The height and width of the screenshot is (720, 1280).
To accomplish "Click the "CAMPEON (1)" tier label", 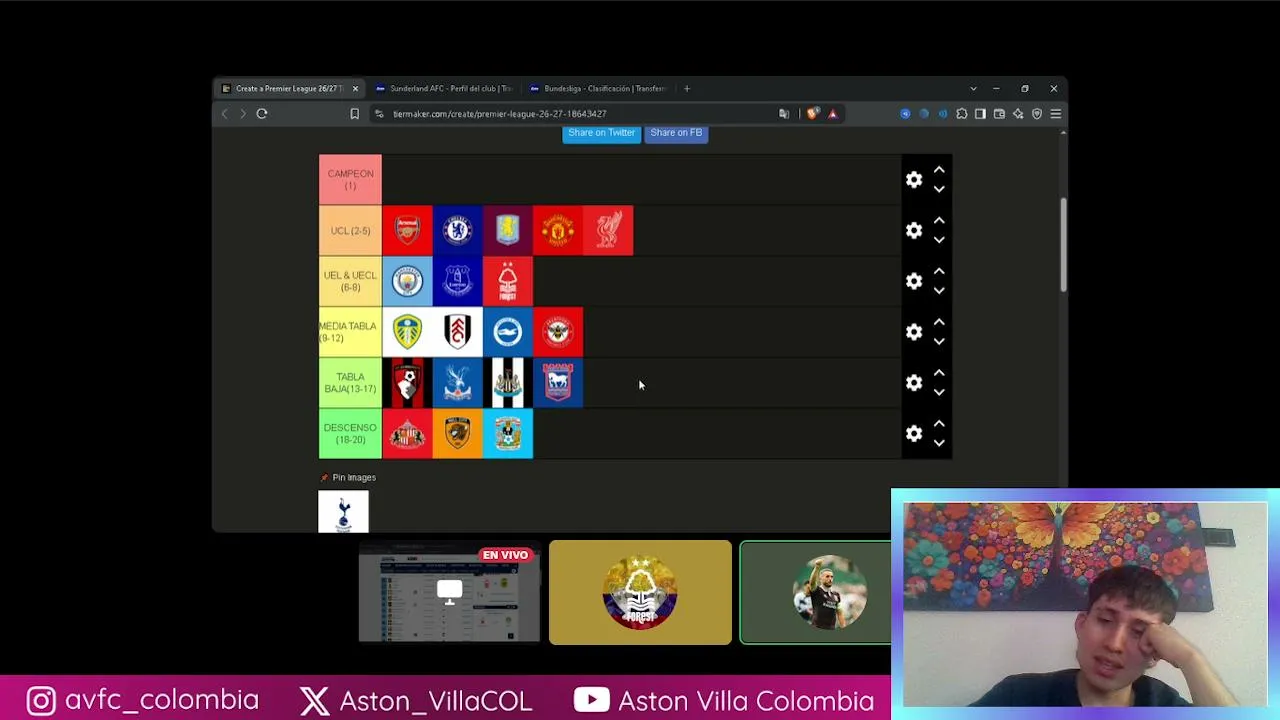I will tap(350, 180).
